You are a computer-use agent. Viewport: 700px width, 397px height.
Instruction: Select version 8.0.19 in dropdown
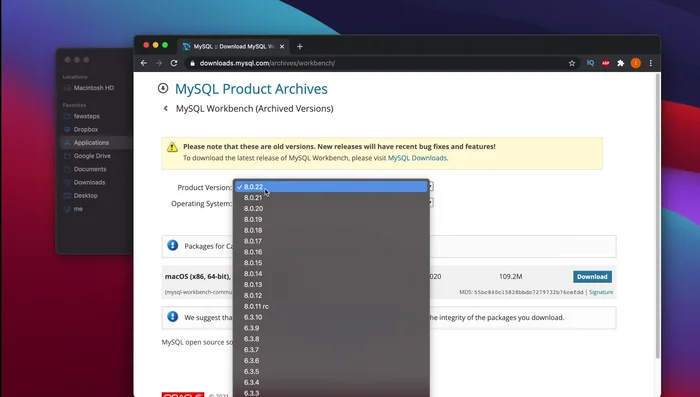pyautogui.click(x=331, y=219)
